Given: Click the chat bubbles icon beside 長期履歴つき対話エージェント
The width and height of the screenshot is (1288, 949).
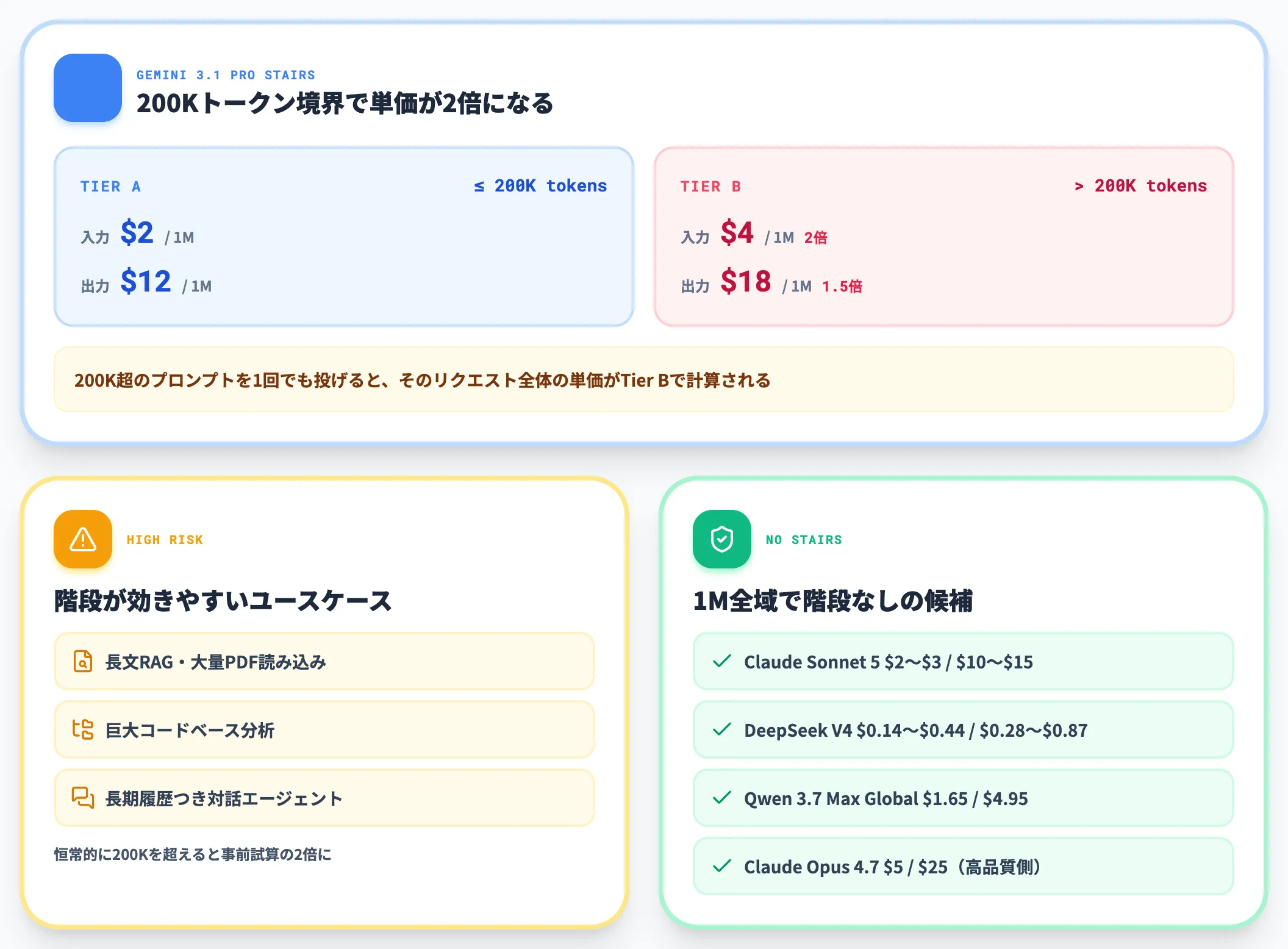Looking at the screenshot, I should [x=82, y=798].
